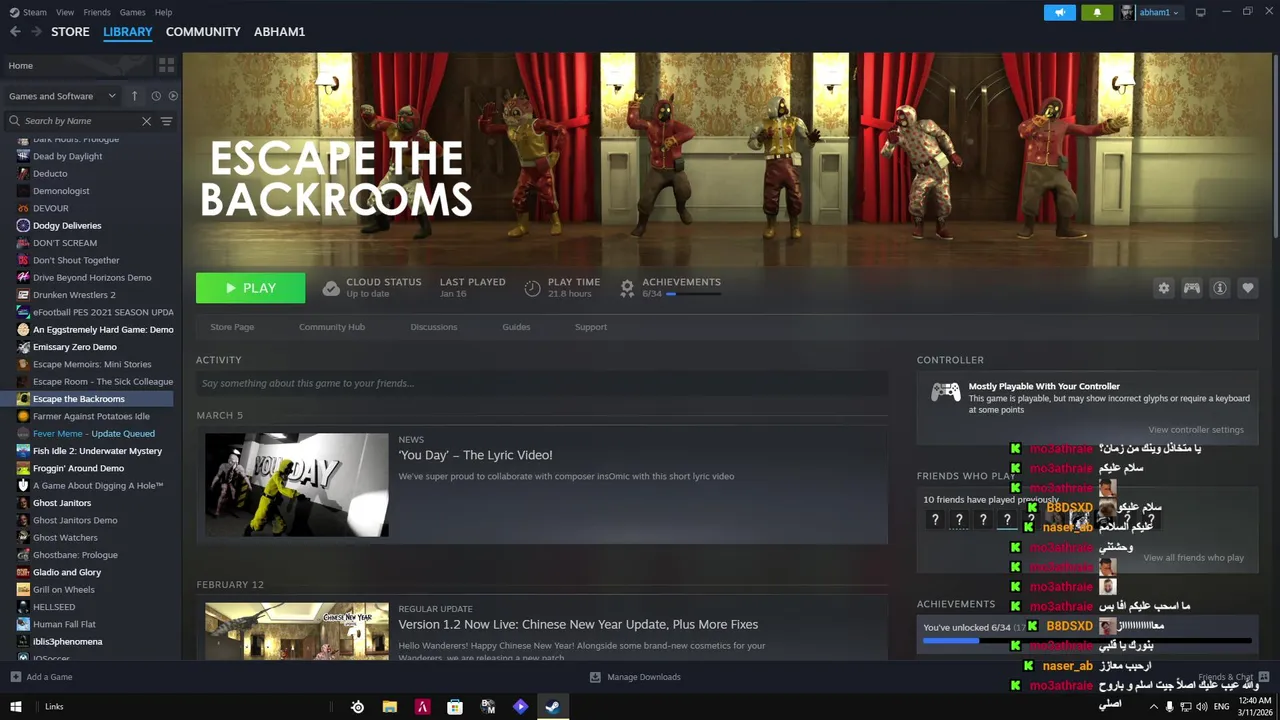
Task: Open controller layout icon next to gear
Action: pos(1192,288)
